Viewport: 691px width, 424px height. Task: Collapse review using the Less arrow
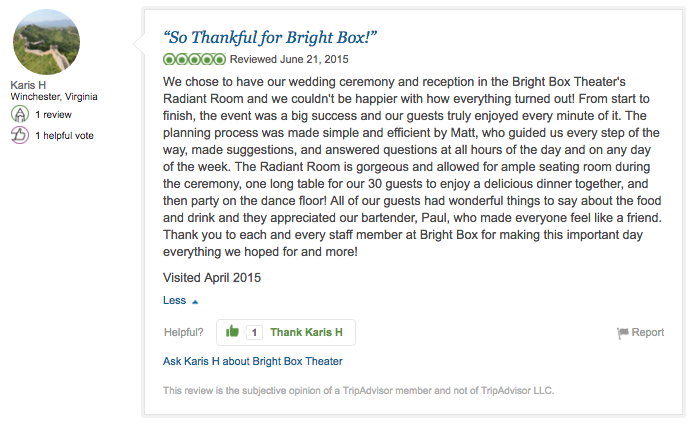pos(195,302)
